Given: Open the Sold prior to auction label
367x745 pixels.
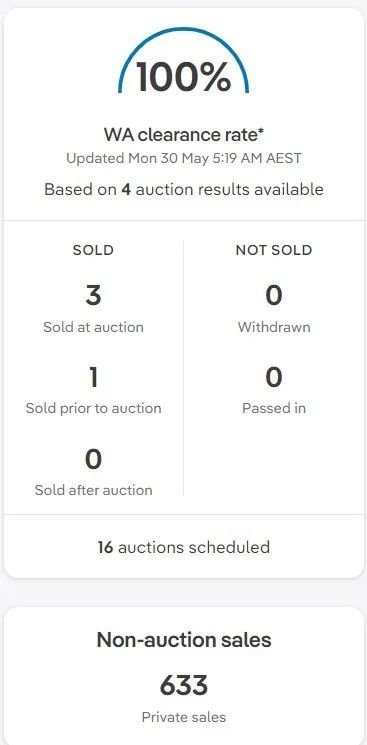Looking at the screenshot, I should tap(93, 409).
